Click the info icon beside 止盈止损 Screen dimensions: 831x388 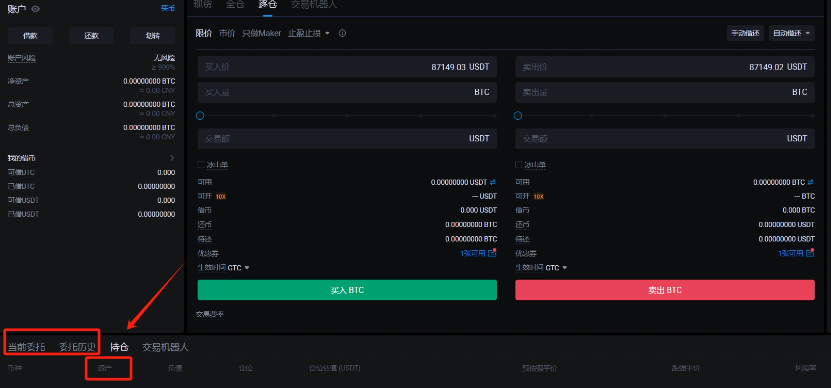point(342,33)
